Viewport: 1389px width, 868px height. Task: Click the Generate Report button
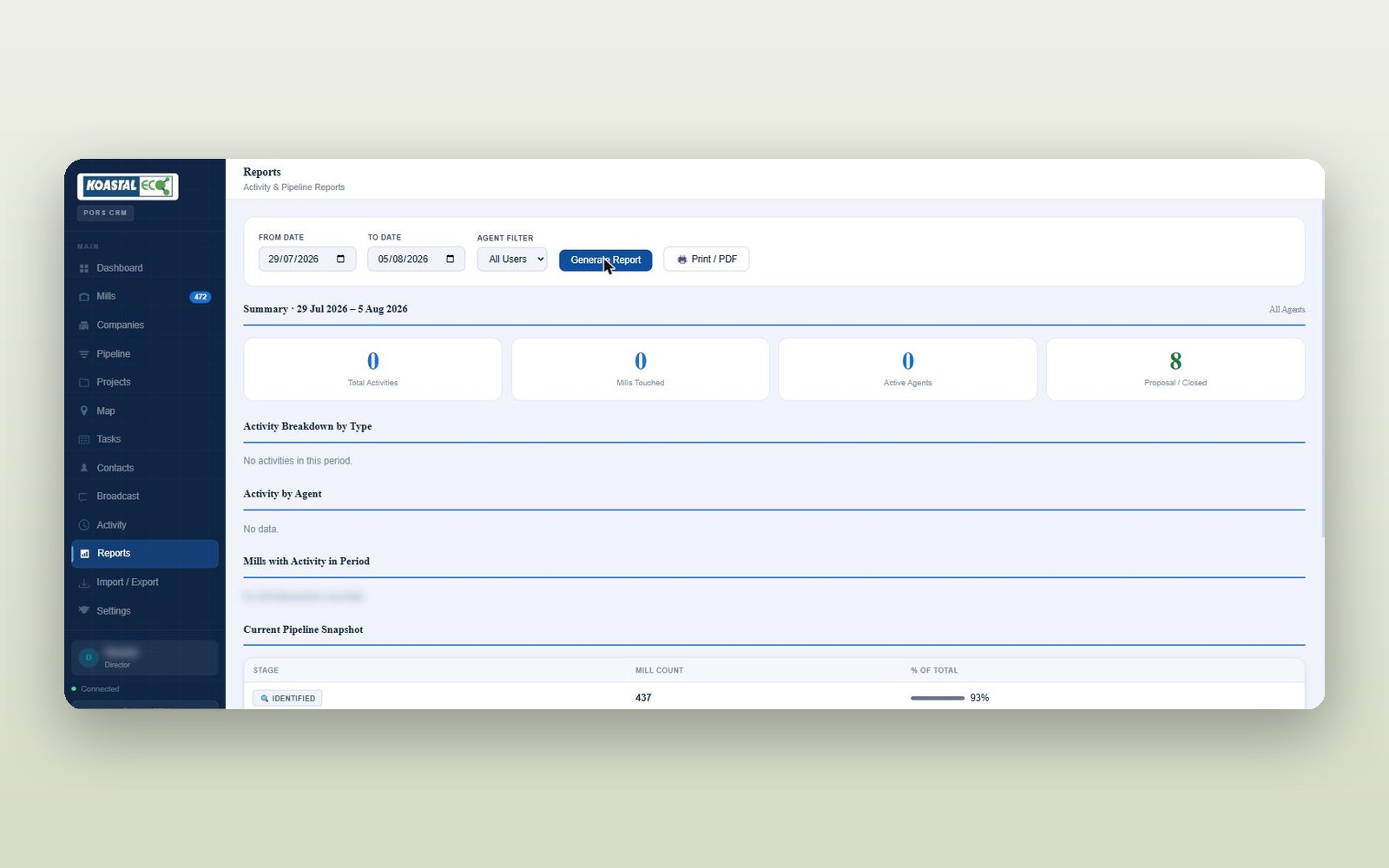(605, 260)
